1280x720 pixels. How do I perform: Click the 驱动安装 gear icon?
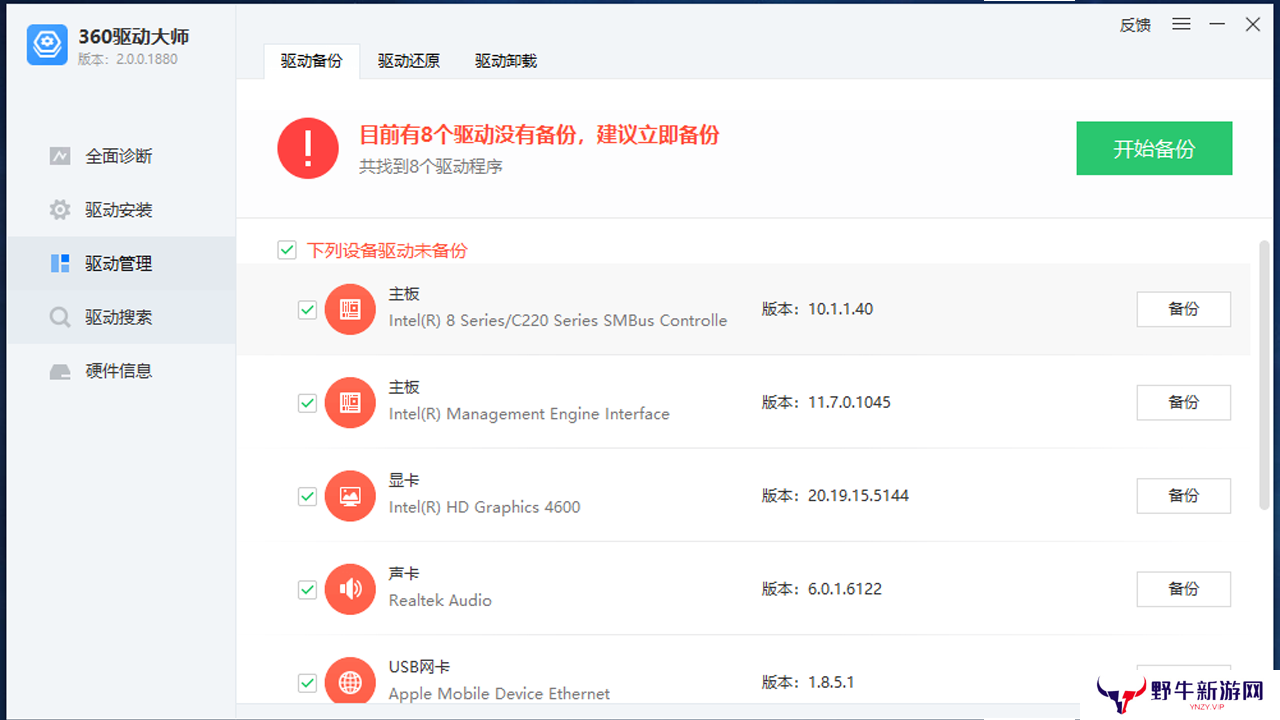pyautogui.click(x=60, y=210)
